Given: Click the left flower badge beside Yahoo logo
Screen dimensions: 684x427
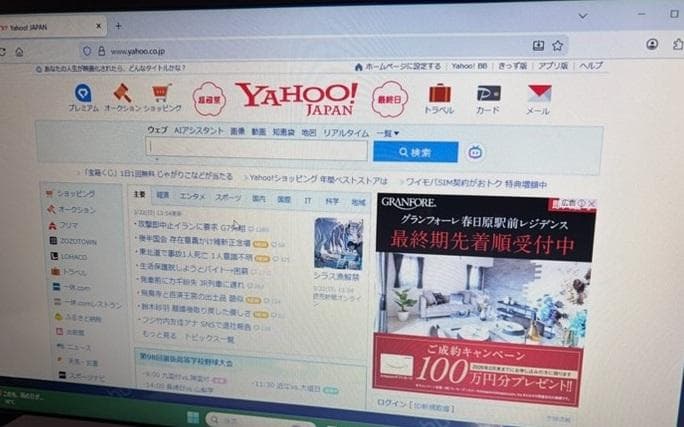Looking at the screenshot, I should pyautogui.click(x=209, y=99).
